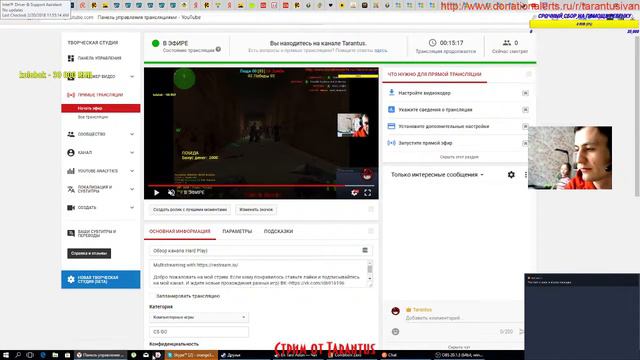640x360 pixels.
Task: Click Создать ролик с лучшими моментами
Action: [190, 210]
